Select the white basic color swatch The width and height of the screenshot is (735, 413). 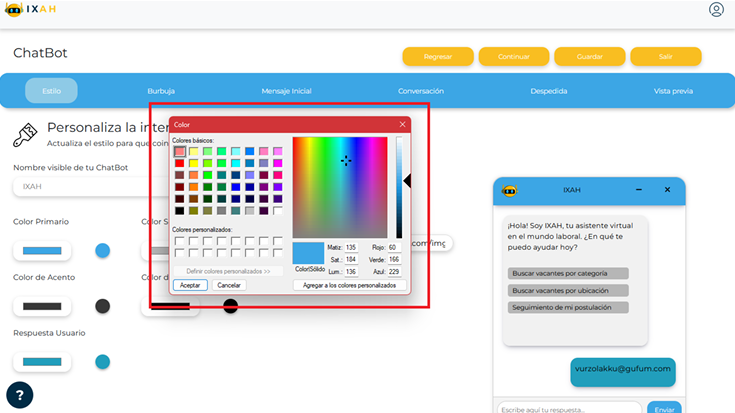tap(278, 210)
